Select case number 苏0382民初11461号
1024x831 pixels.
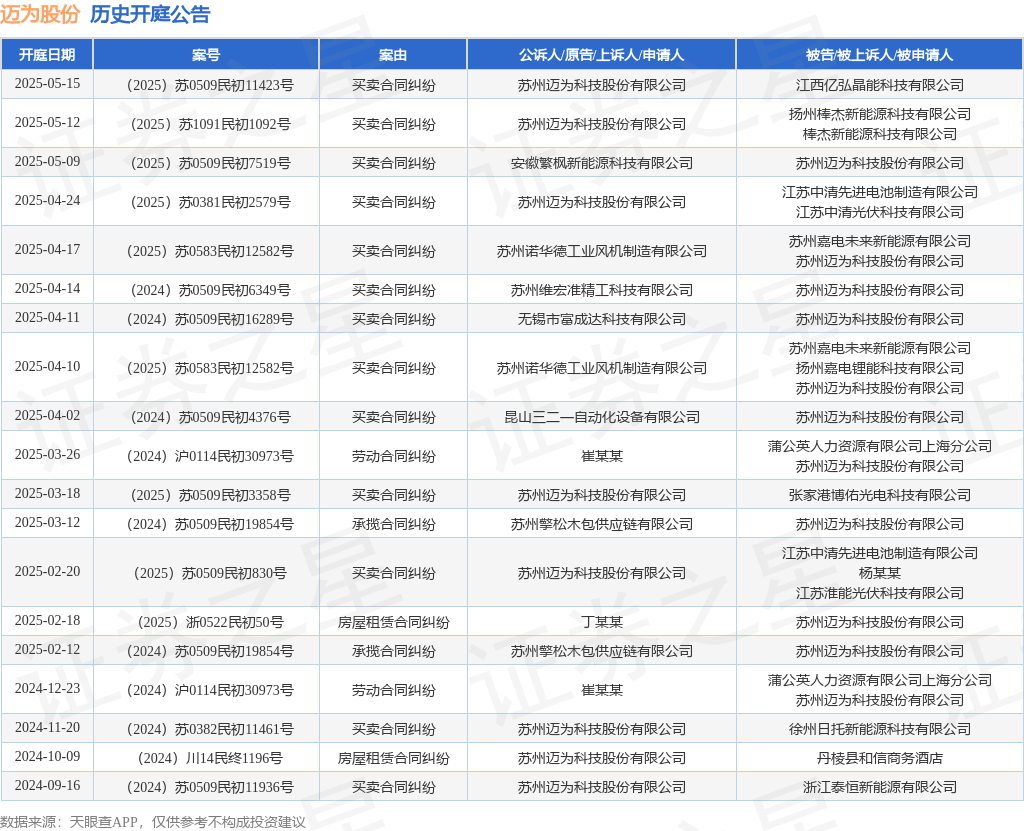click(234, 729)
